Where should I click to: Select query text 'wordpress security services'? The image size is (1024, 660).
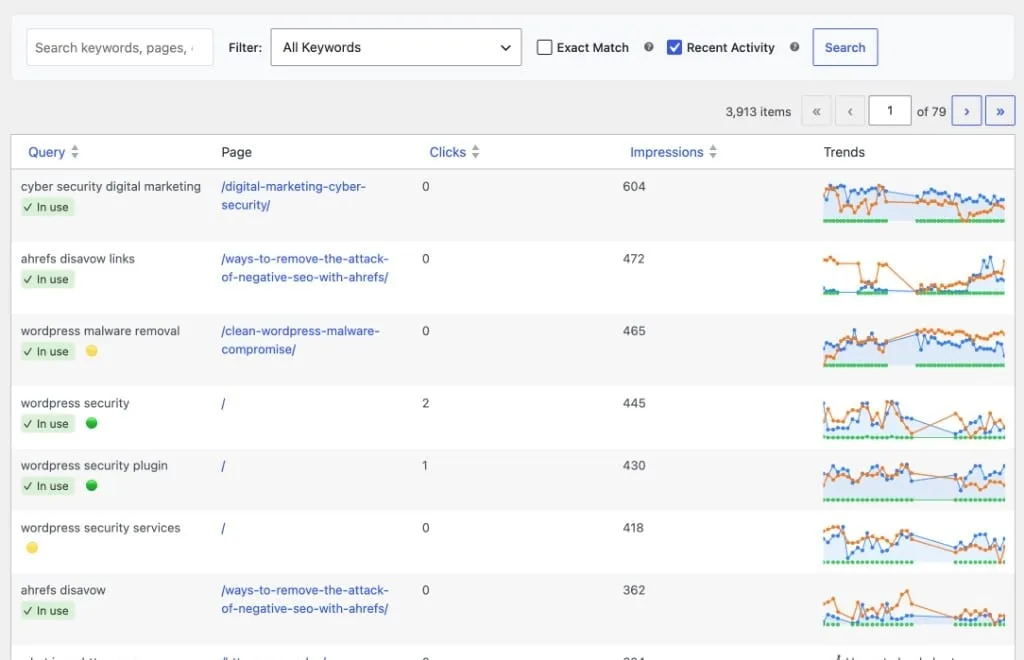(x=101, y=528)
